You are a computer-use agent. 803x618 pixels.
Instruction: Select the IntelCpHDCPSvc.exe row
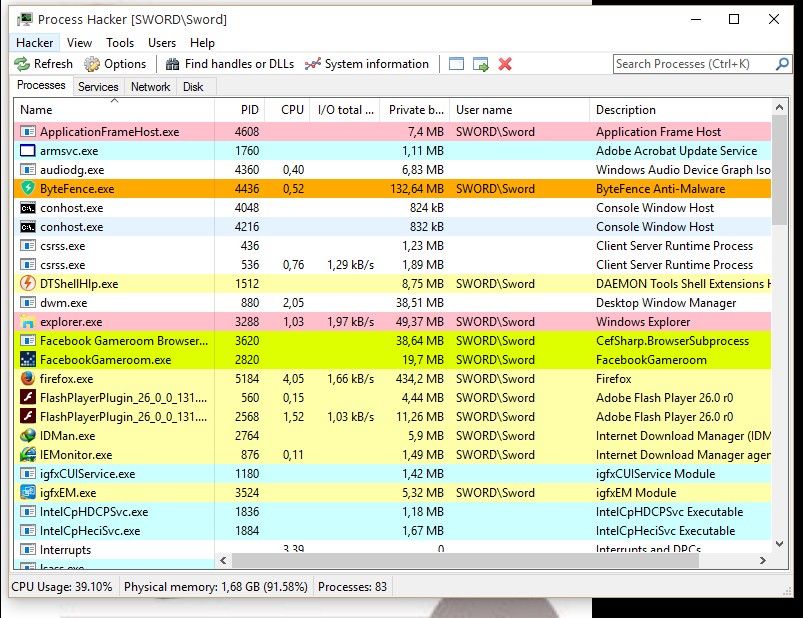pos(392,511)
